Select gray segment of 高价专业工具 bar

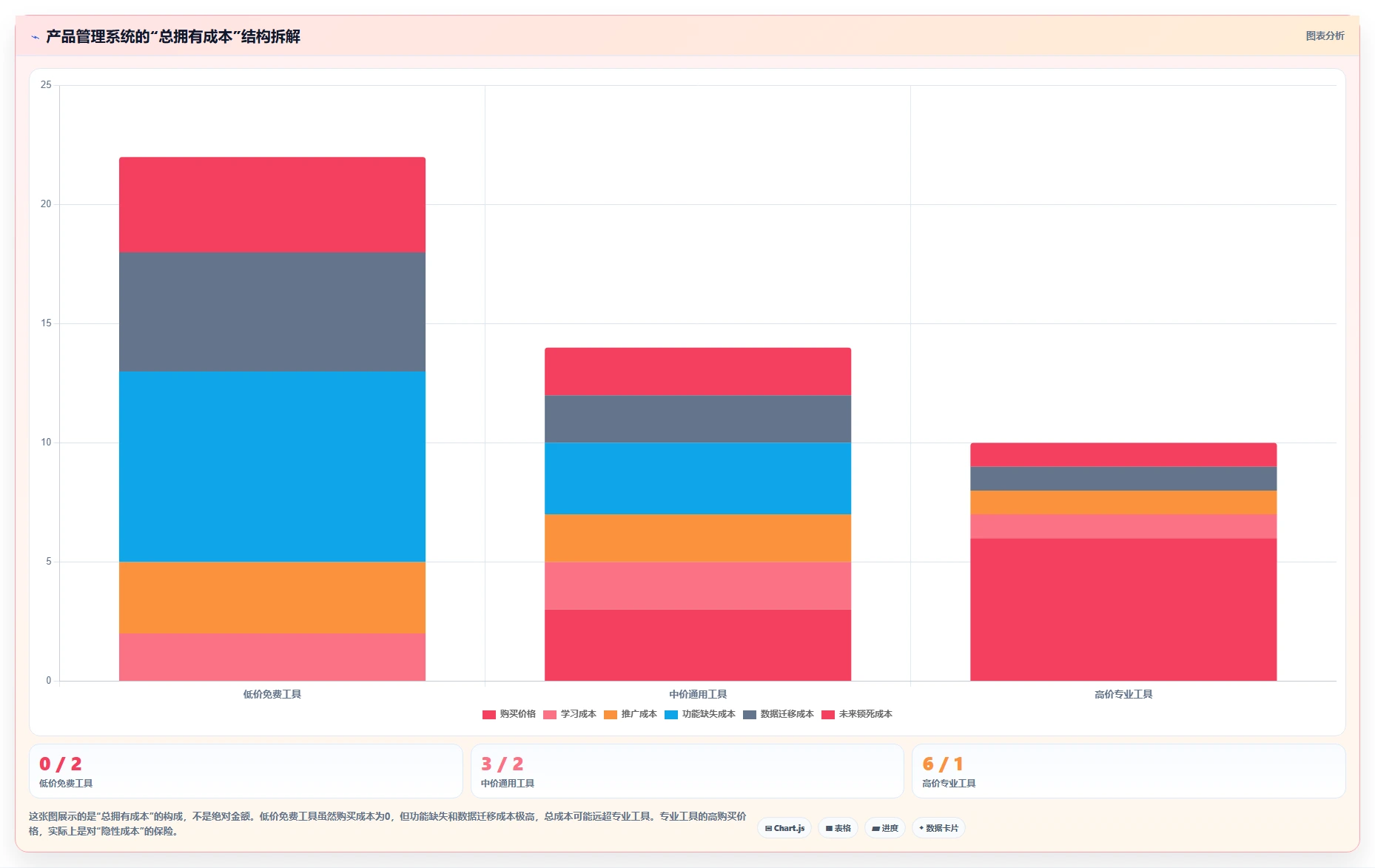click(1123, 479)
